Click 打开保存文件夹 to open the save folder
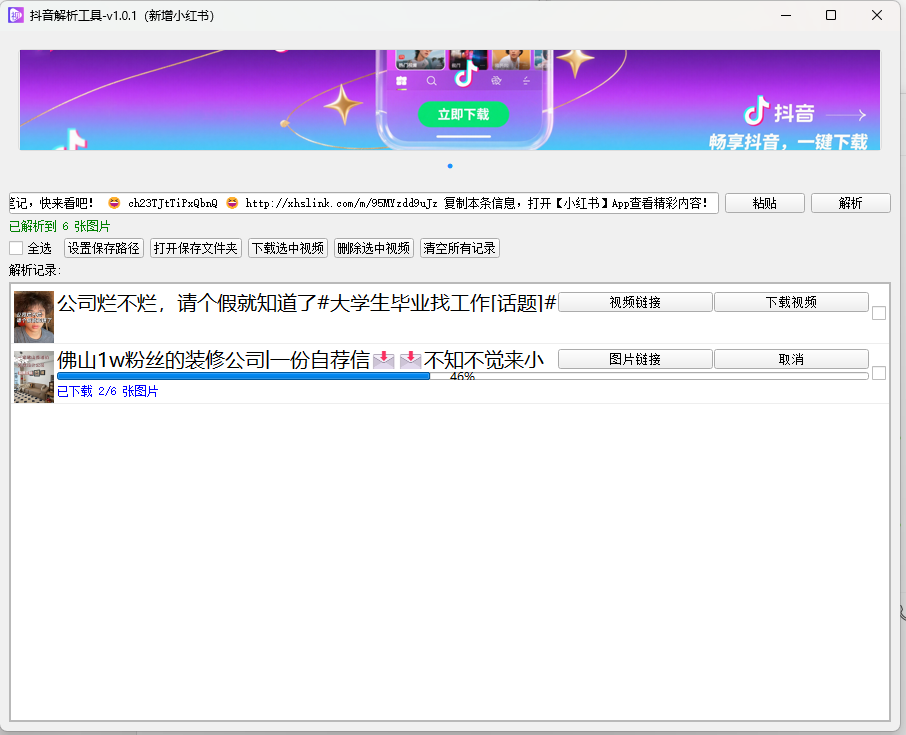Screen dimensions: 906x735 point(196,248)
